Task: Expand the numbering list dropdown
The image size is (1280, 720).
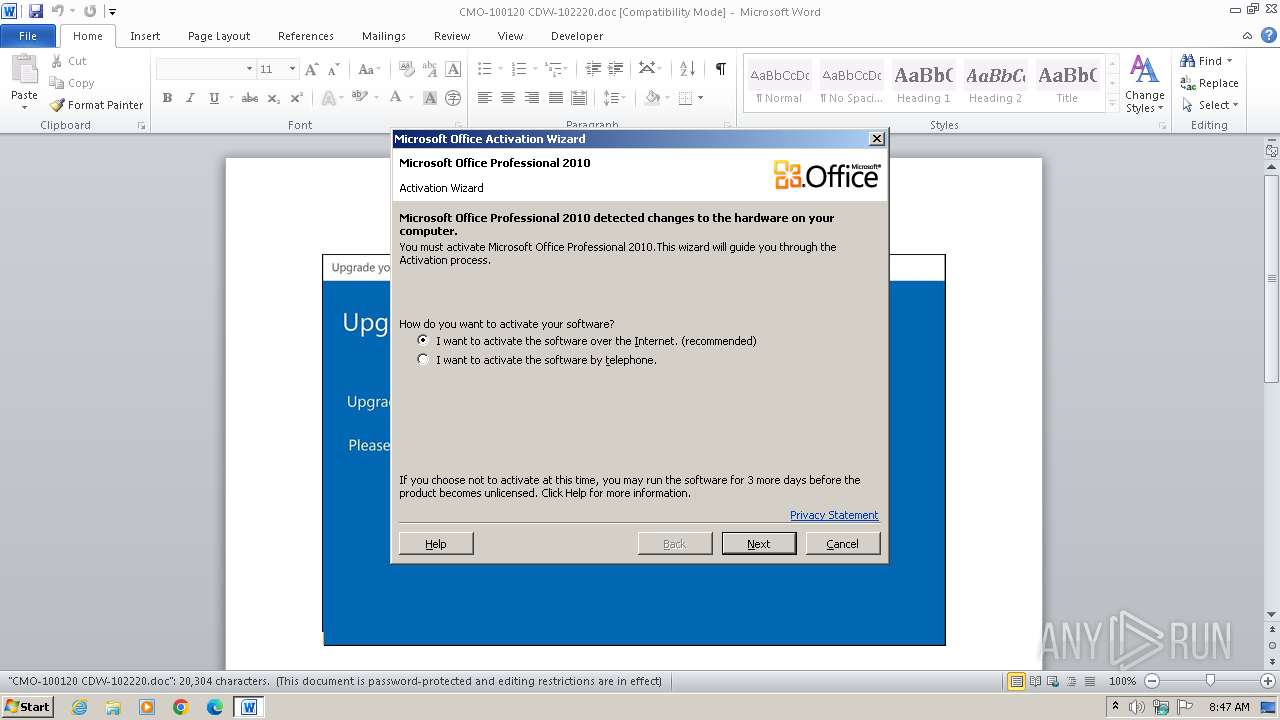Action: [536, 69]
